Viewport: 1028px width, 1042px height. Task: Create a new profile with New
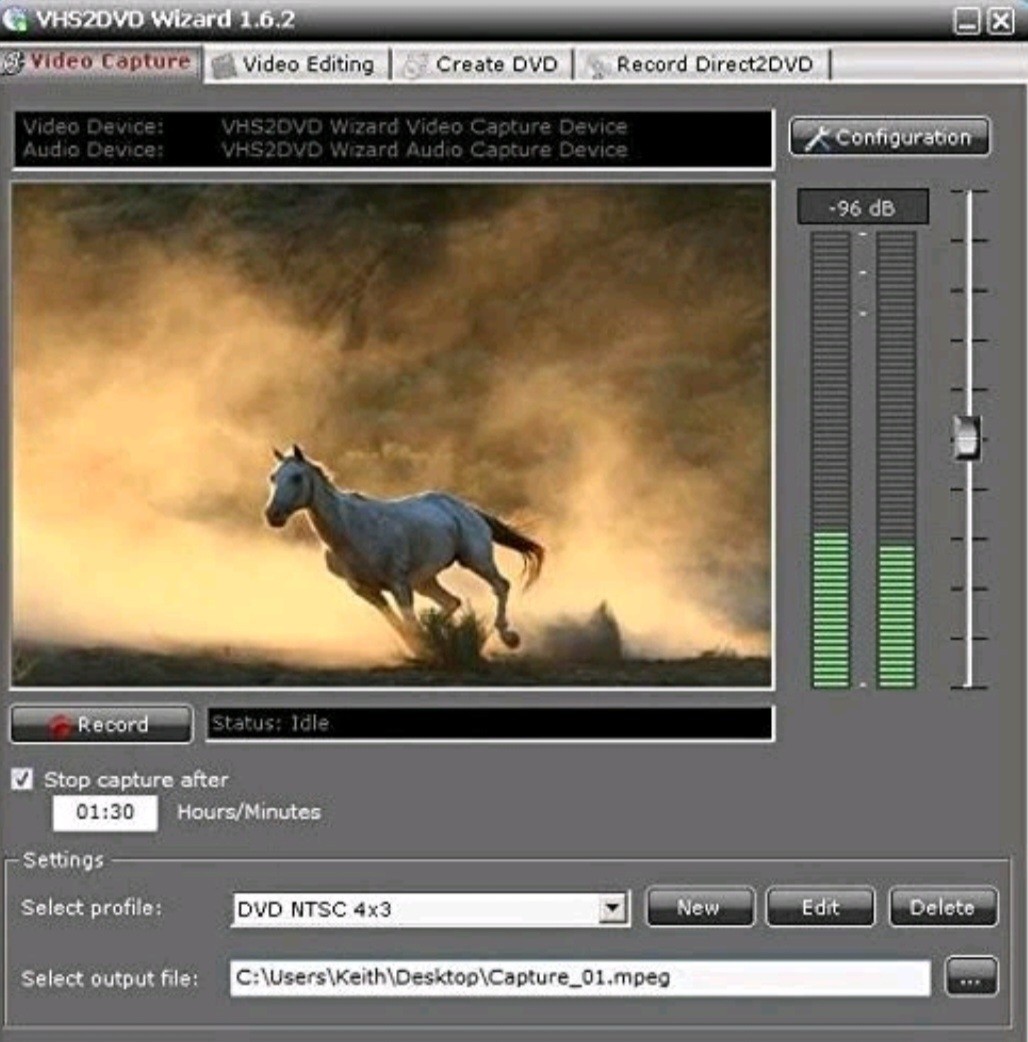(x=700, y=907)
